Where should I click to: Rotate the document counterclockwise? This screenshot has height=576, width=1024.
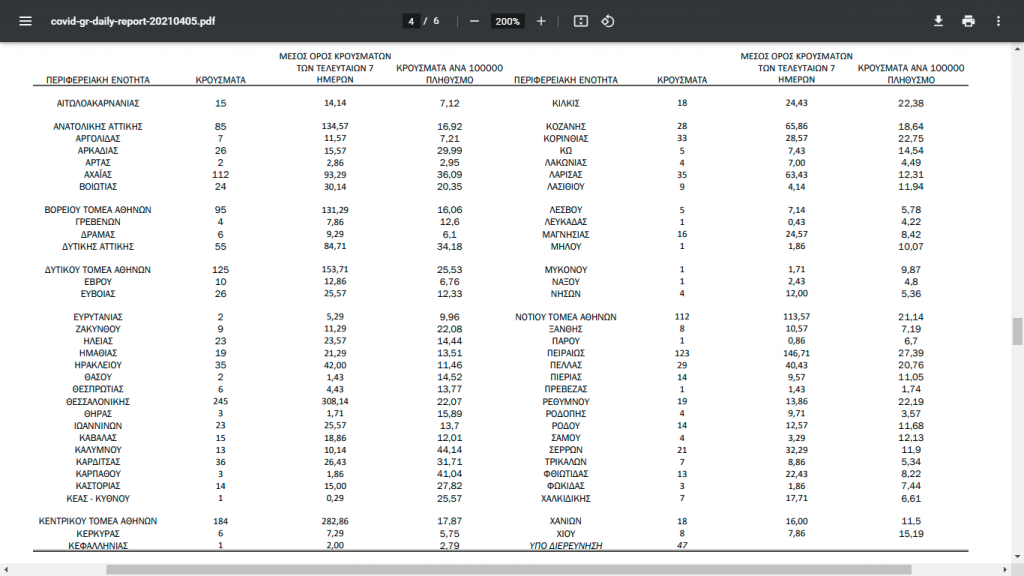608,21
